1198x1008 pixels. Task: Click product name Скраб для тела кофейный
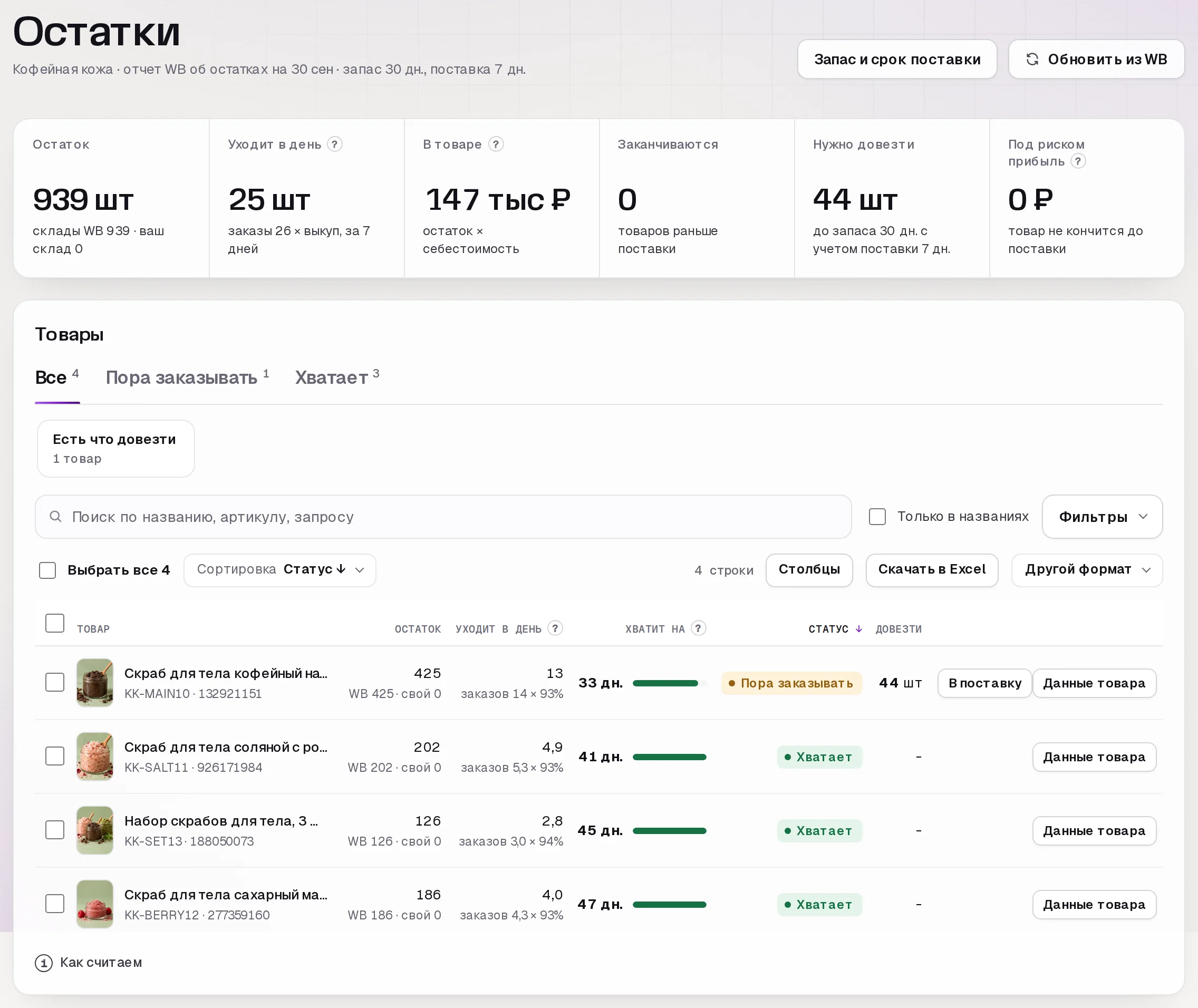[x=226, y=673]
